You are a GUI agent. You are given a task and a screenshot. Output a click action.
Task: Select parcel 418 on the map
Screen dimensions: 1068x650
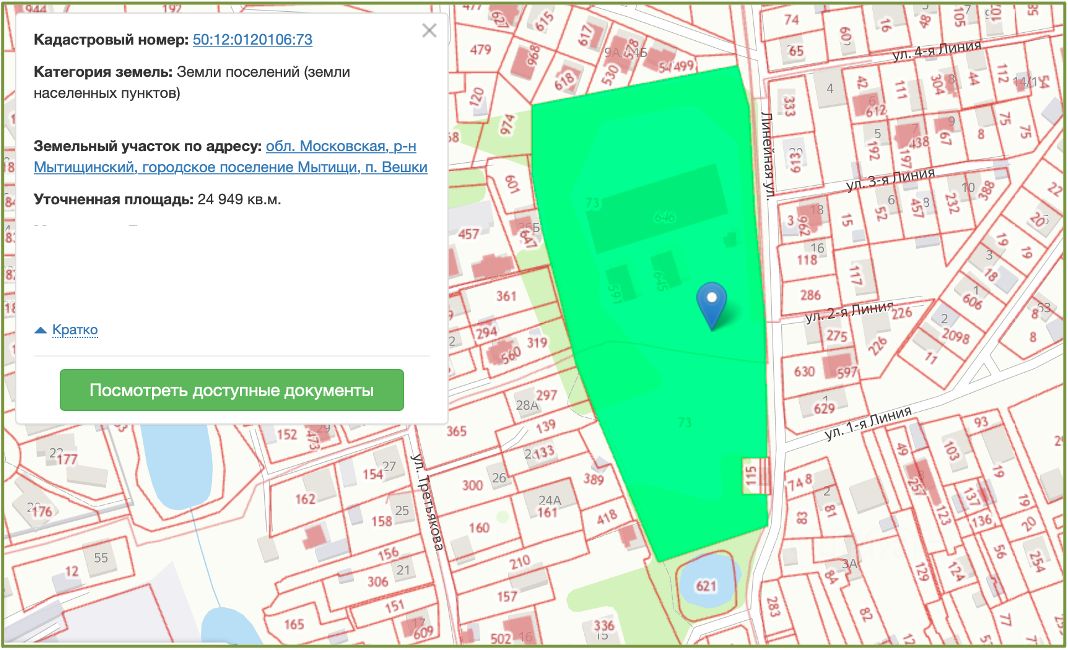pos(607,517)
